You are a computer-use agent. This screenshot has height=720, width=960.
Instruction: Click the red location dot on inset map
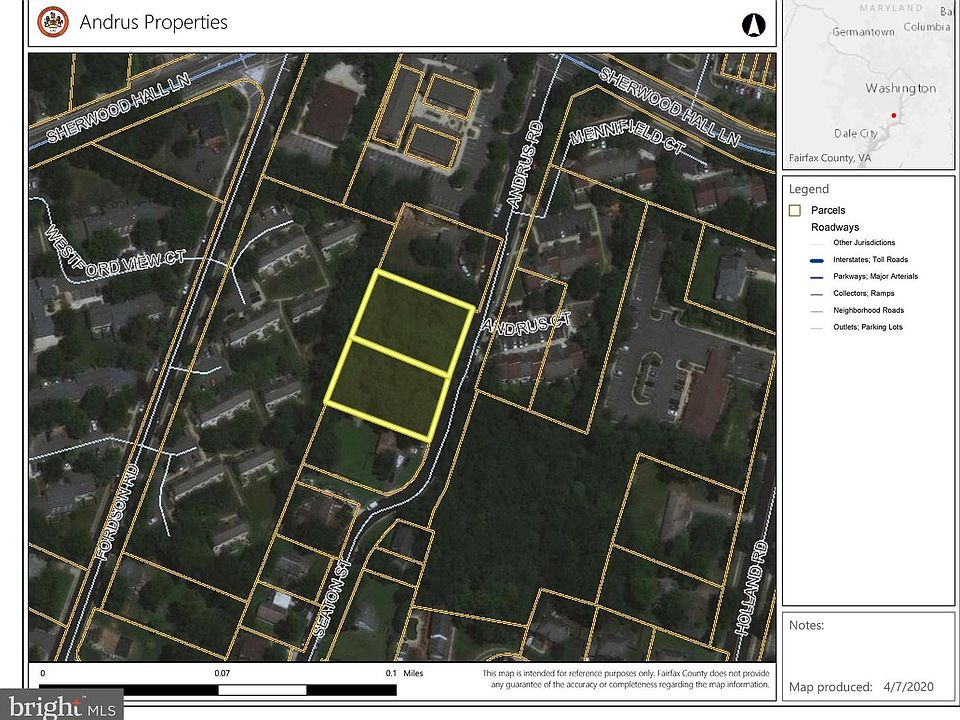(x=893, y=116)
